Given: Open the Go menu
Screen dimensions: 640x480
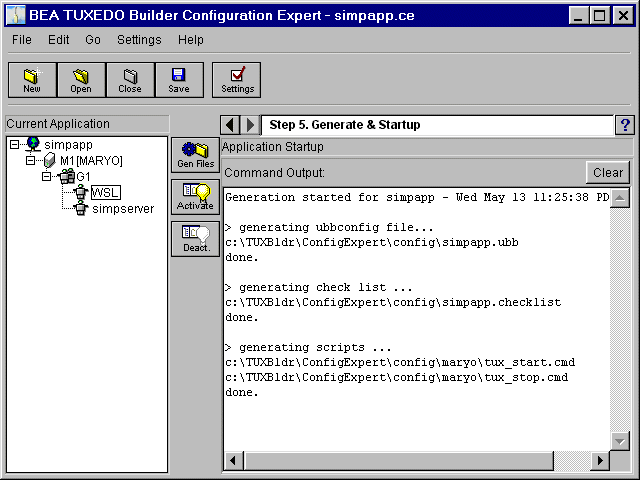Looking at the screenshot, I should (x=93, y=40).
